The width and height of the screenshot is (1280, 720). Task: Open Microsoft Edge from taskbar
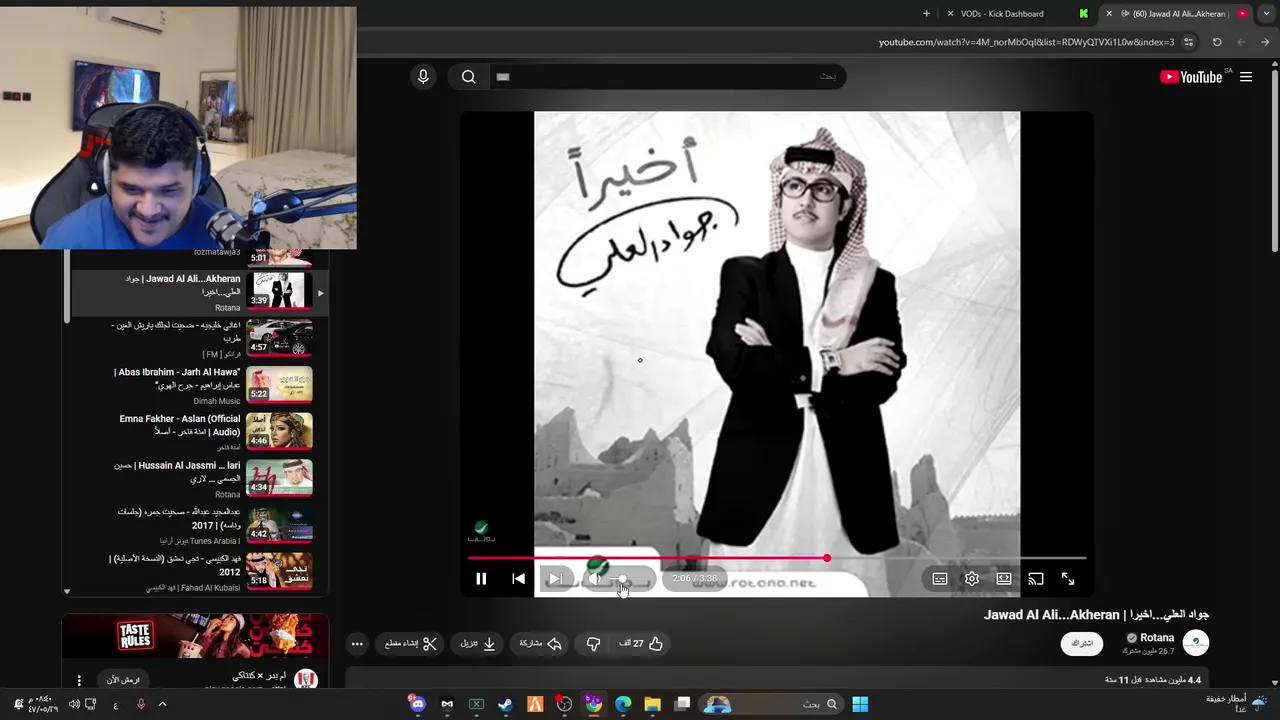click(623, 704)
